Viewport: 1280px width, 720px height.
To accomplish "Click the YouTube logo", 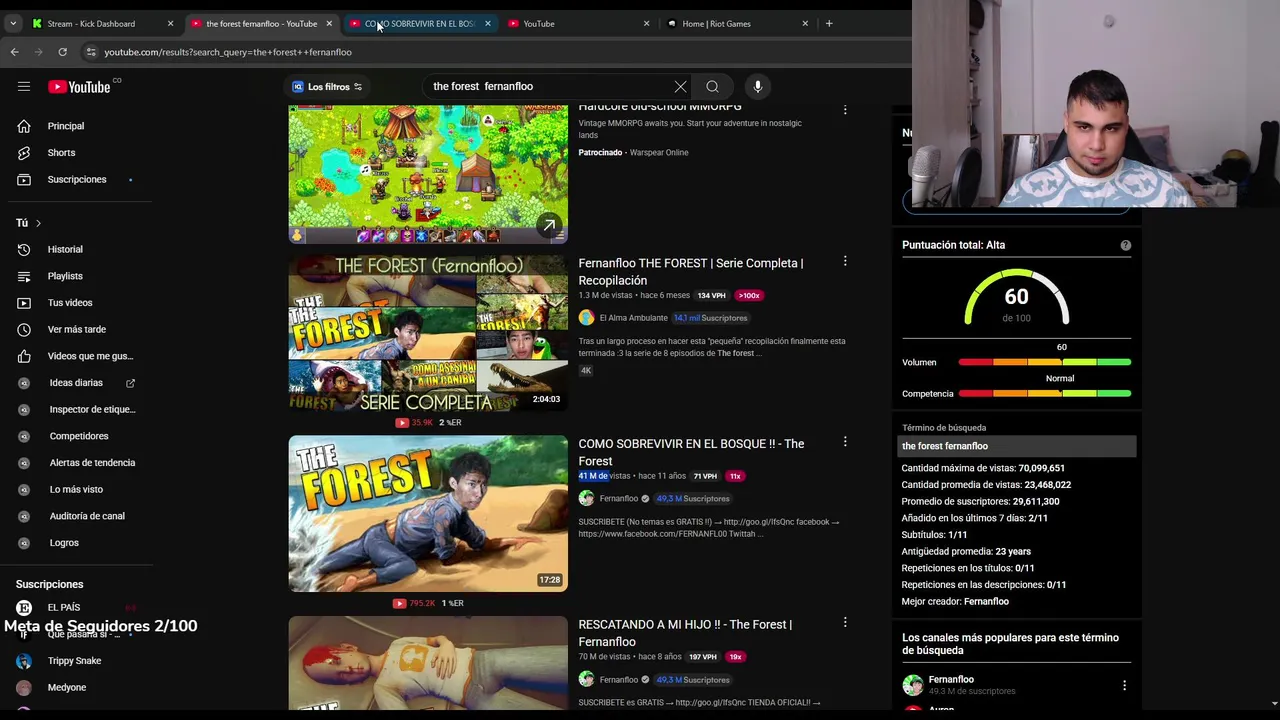I will [x=80, y=87].
